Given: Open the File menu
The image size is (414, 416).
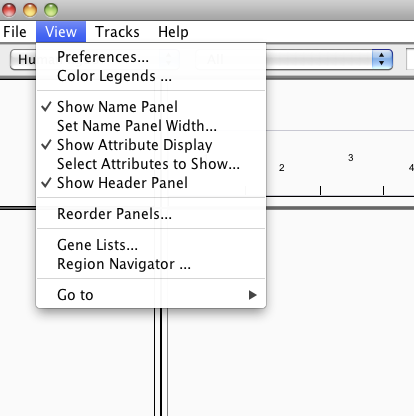Looking at the screenshot, I should 15,32.
